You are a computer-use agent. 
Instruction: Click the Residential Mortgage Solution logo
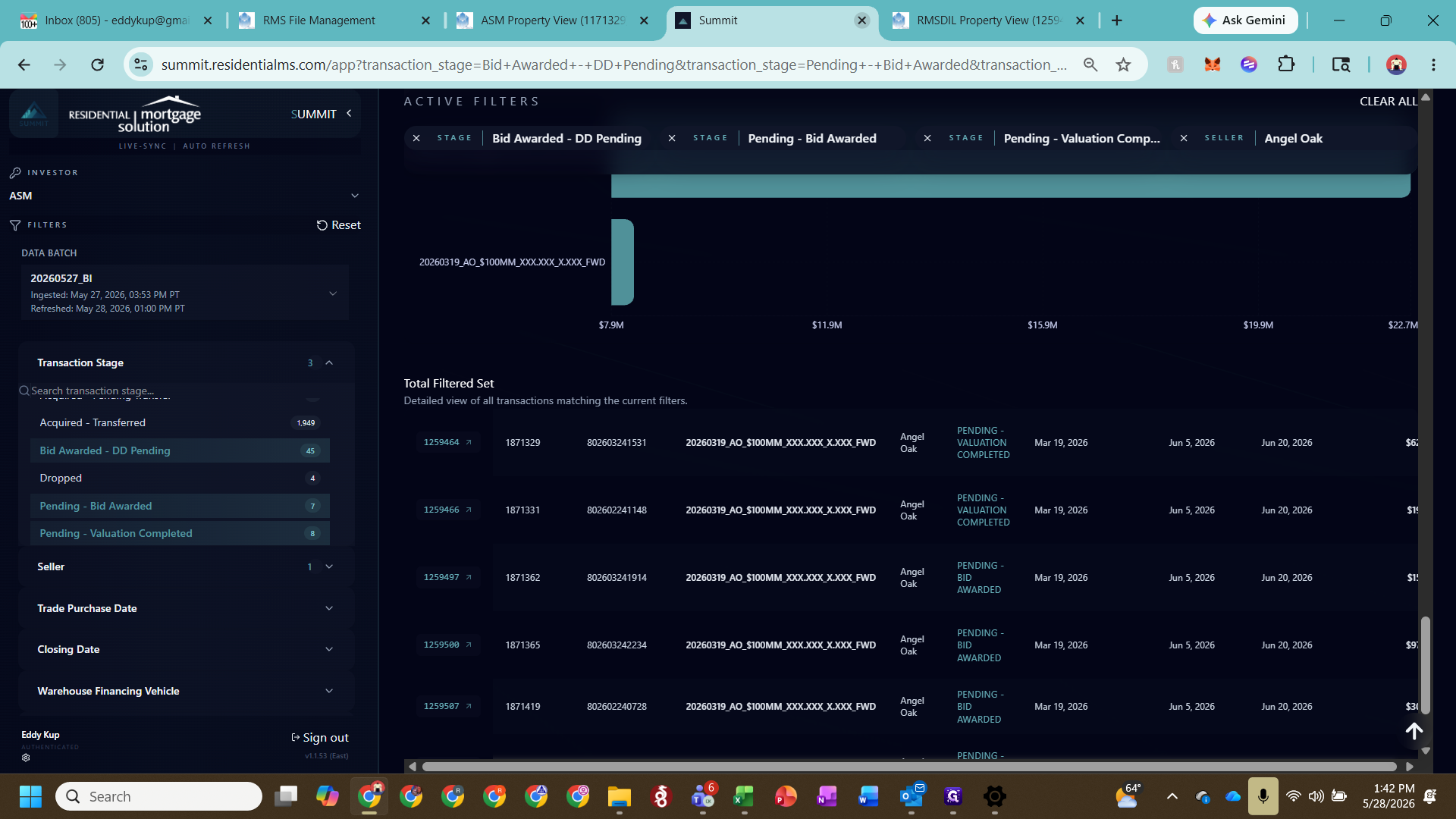tap(135, 115)
